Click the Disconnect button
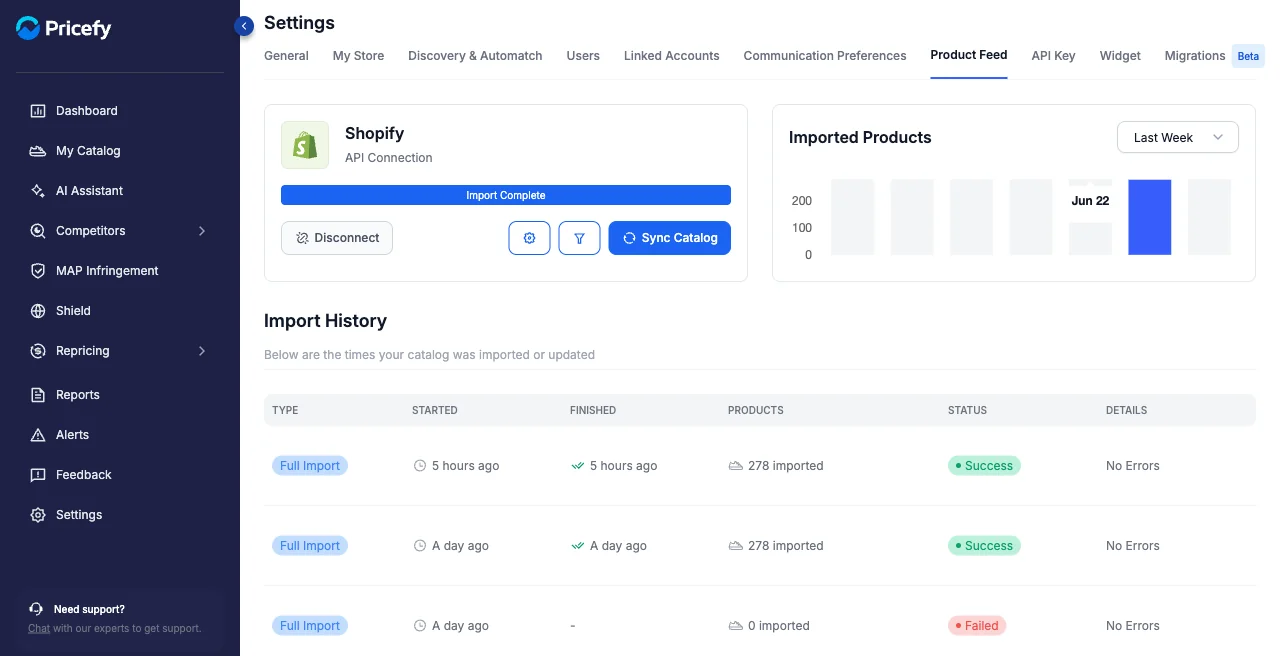 tap(337, 238)
